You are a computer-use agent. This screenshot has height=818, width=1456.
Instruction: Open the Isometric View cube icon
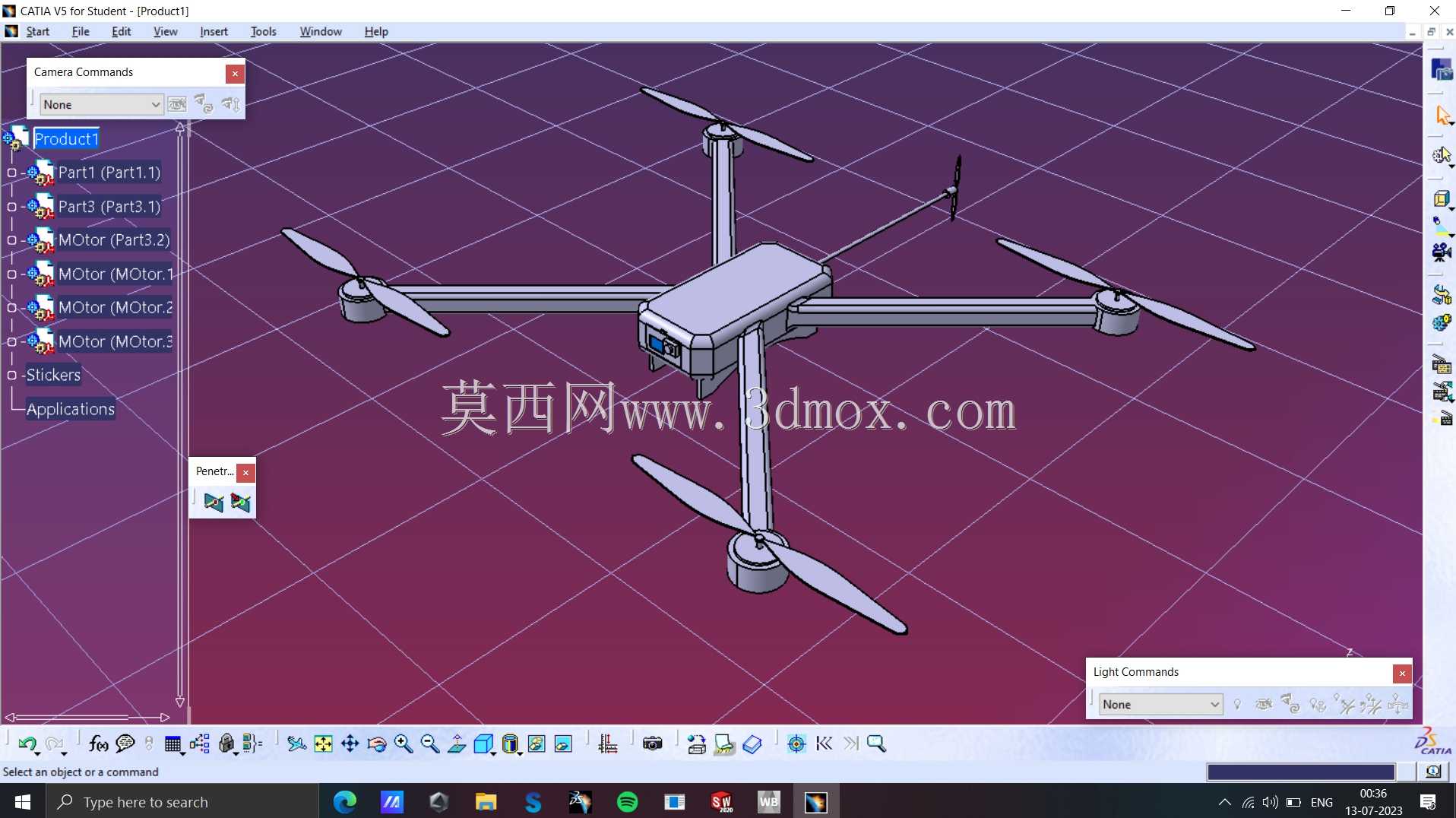pos(483,743)
